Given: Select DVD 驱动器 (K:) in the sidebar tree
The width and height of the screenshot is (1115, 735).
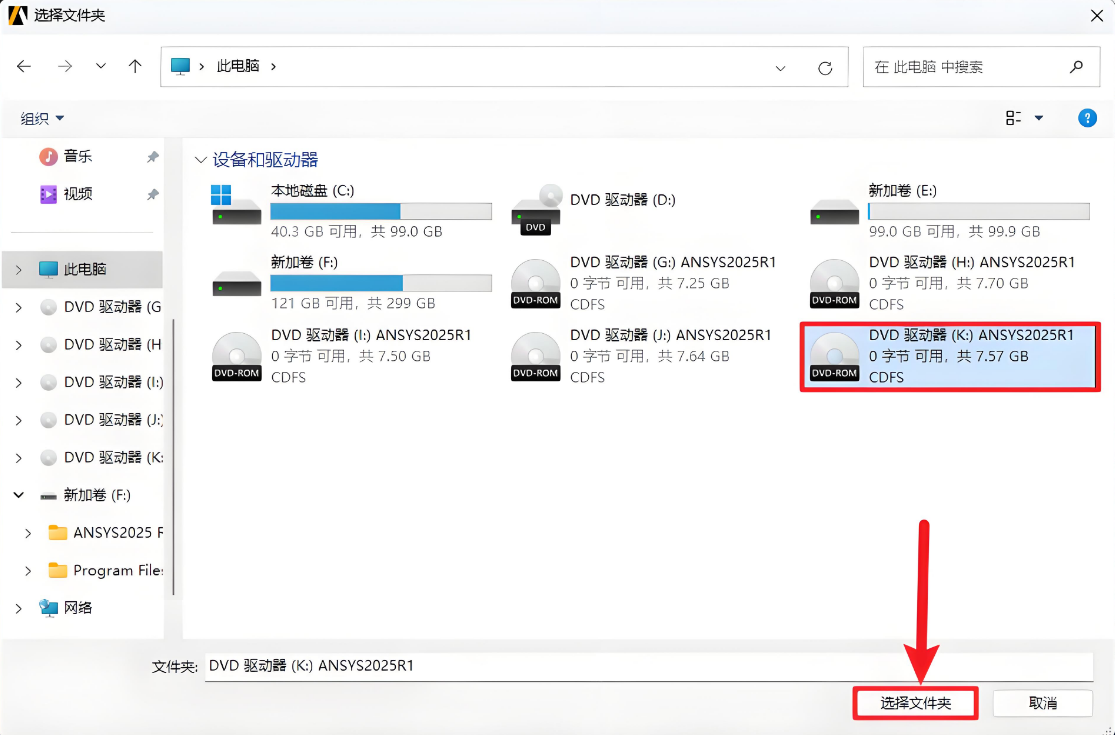Looking at the screenshot, I should pos(101,458).
